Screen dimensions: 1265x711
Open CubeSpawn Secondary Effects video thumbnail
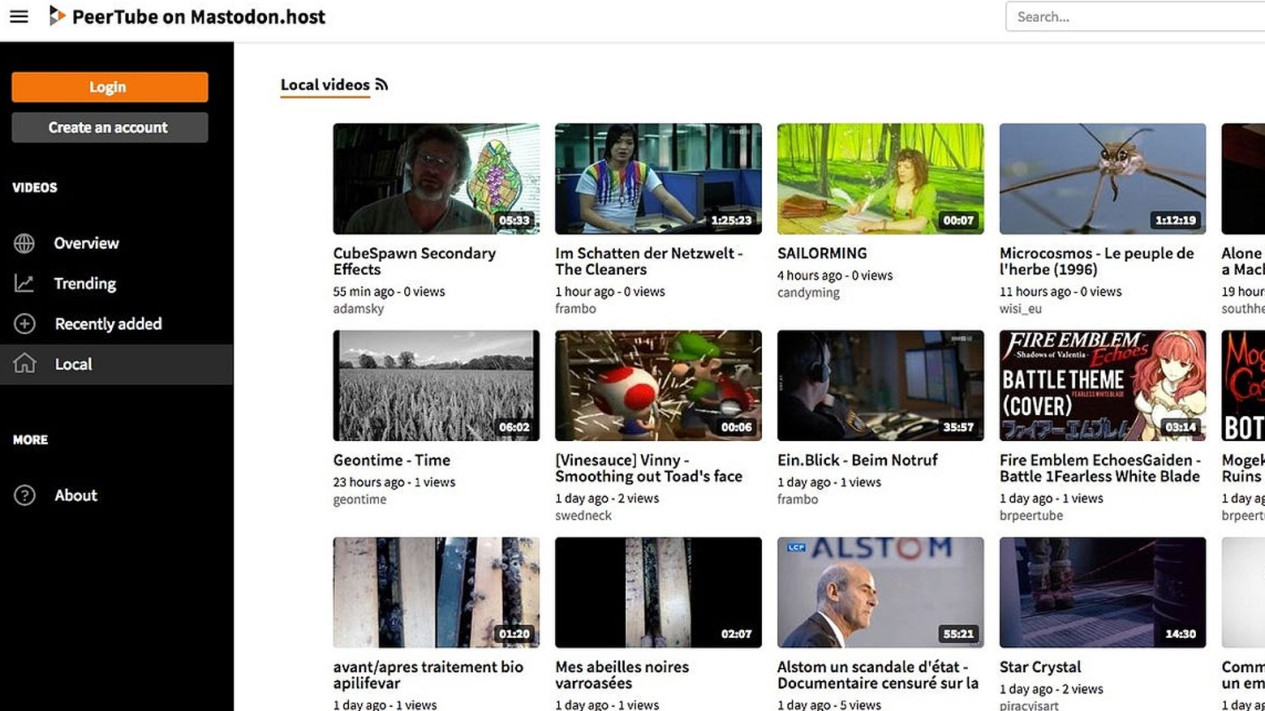tap(436, 179)
